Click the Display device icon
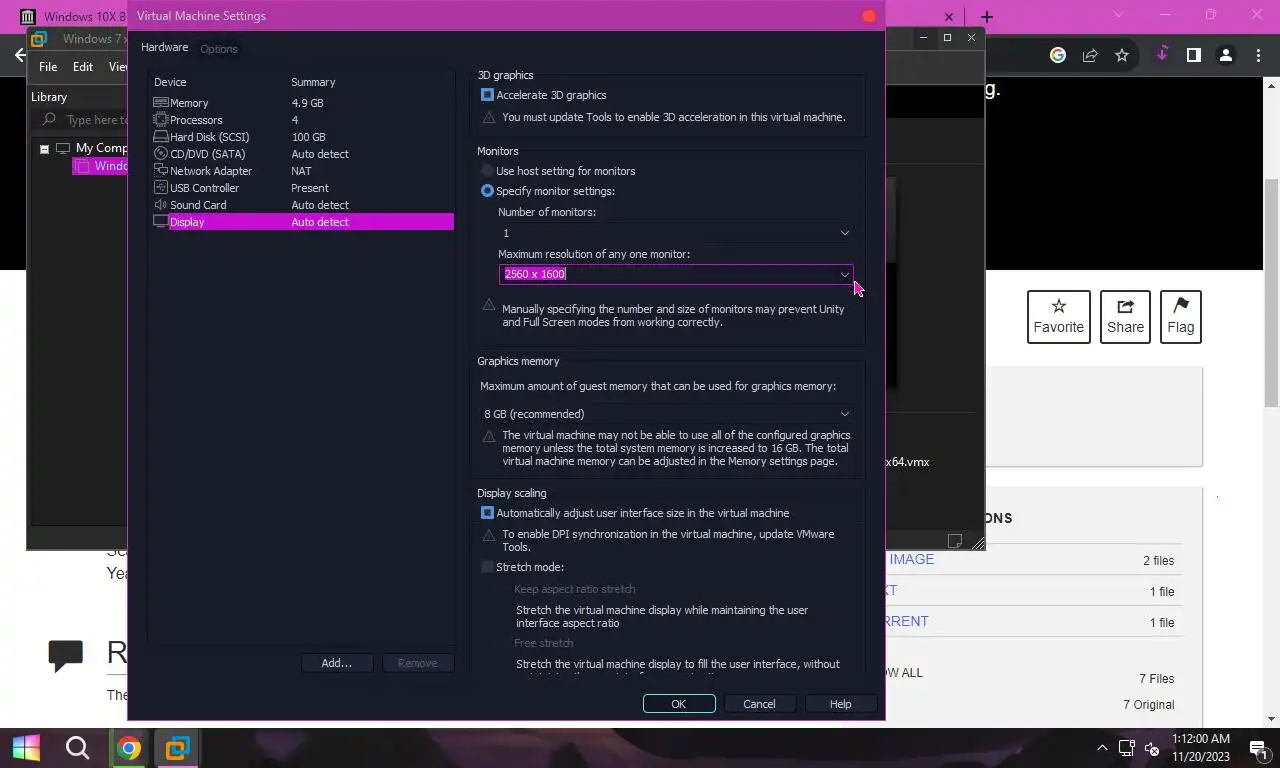 pos(160,222)
